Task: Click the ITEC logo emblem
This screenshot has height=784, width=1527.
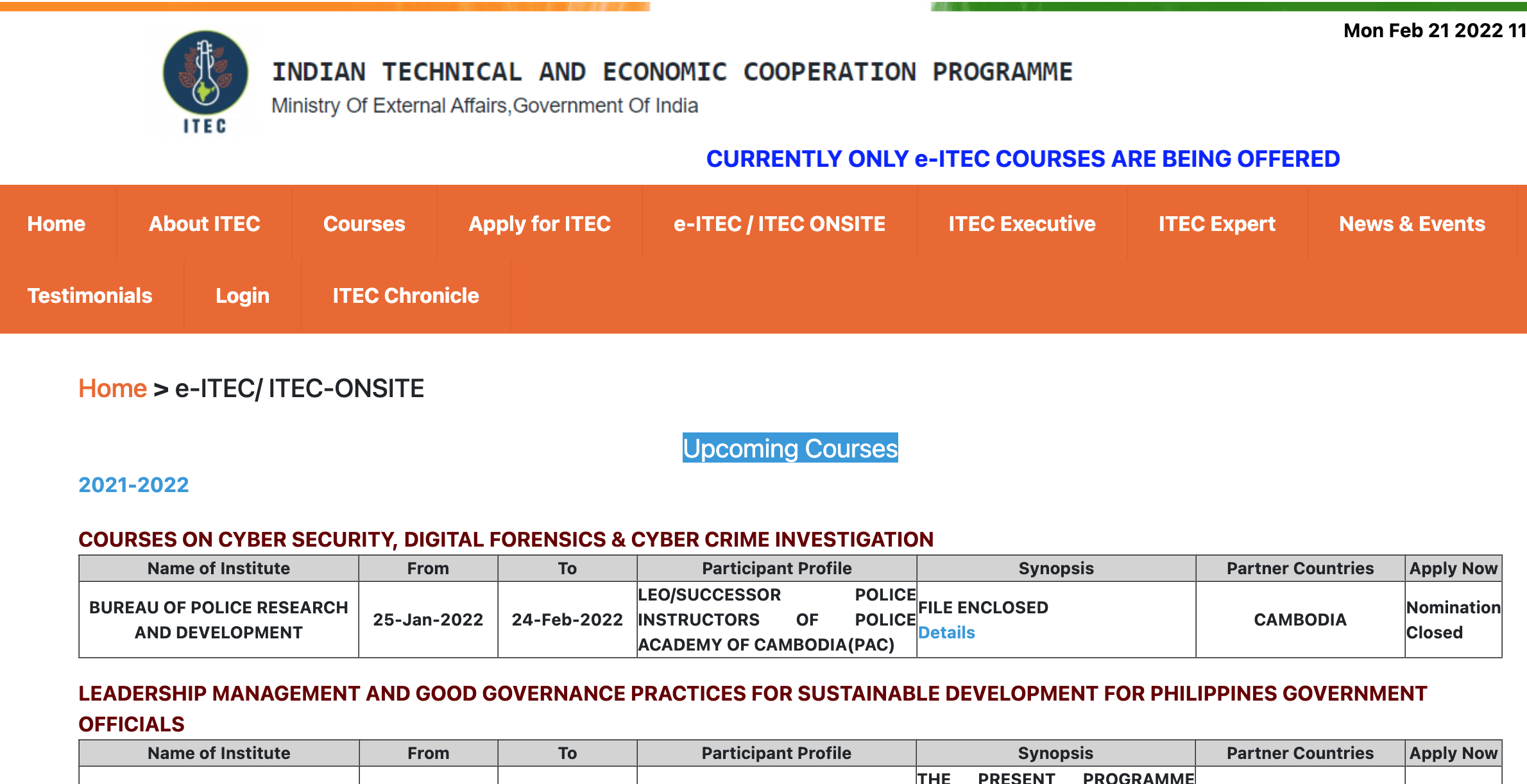Action: coord(205,81)
